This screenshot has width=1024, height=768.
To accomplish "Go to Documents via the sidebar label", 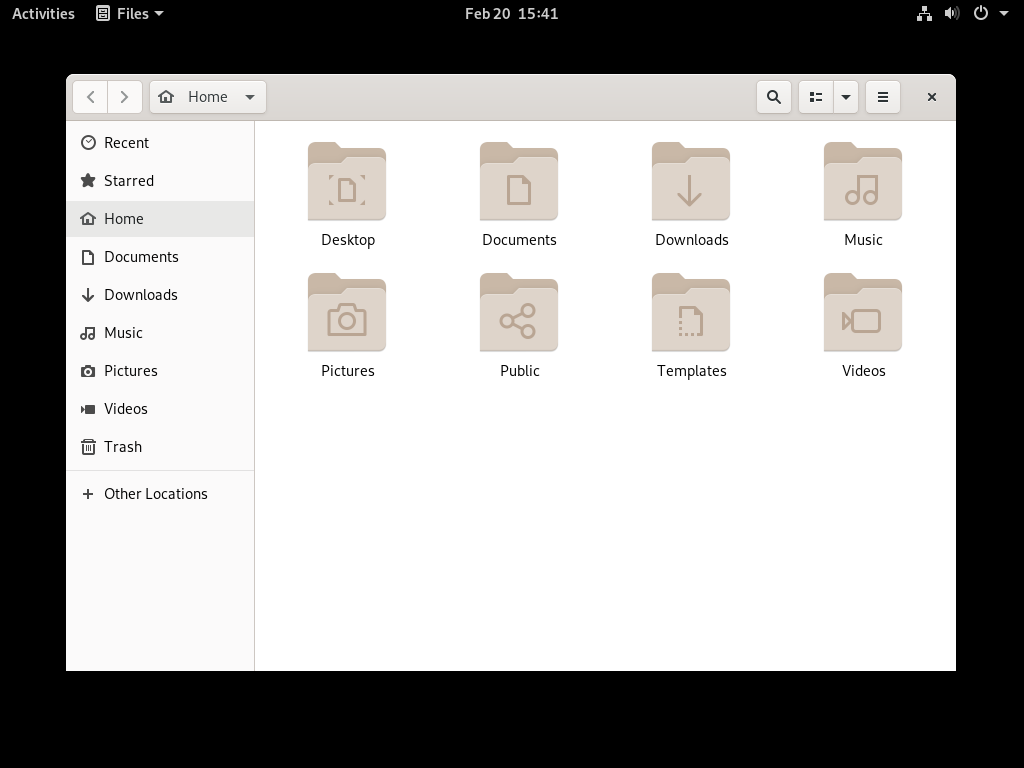I will (x=141, y=257).
